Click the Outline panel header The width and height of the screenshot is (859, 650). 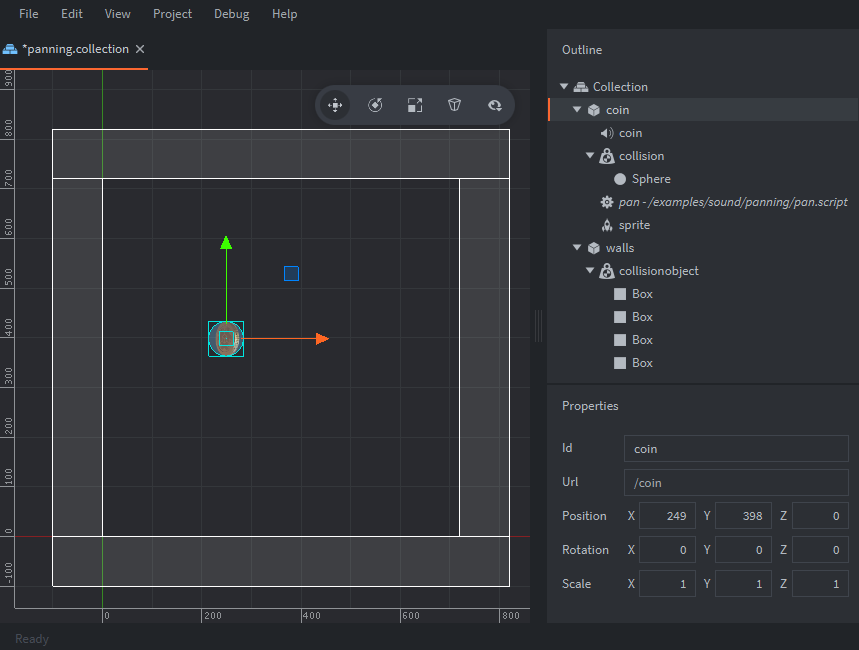click(582, 50)
